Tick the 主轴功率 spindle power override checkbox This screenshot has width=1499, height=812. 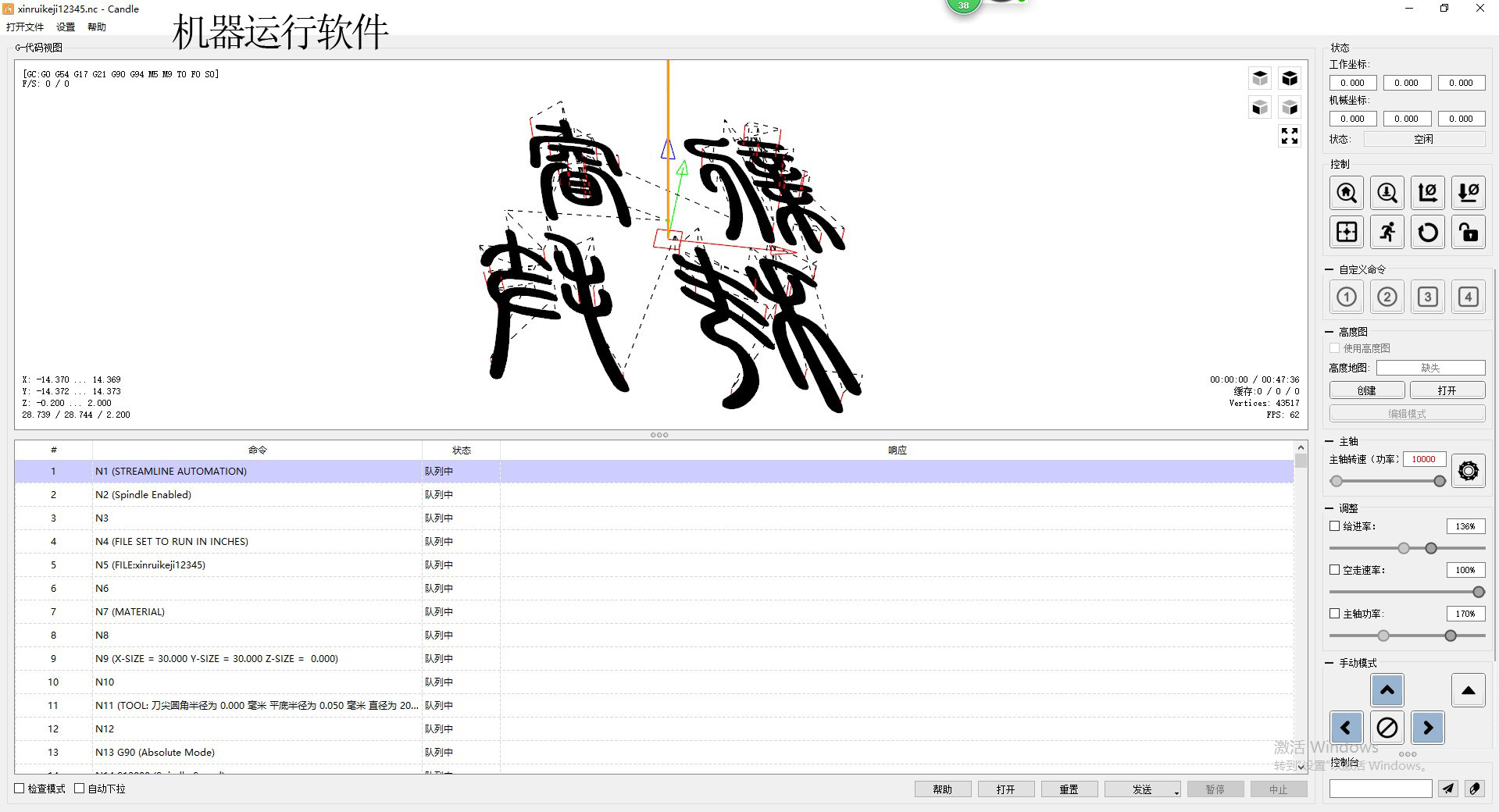[x=1335, y=614]
